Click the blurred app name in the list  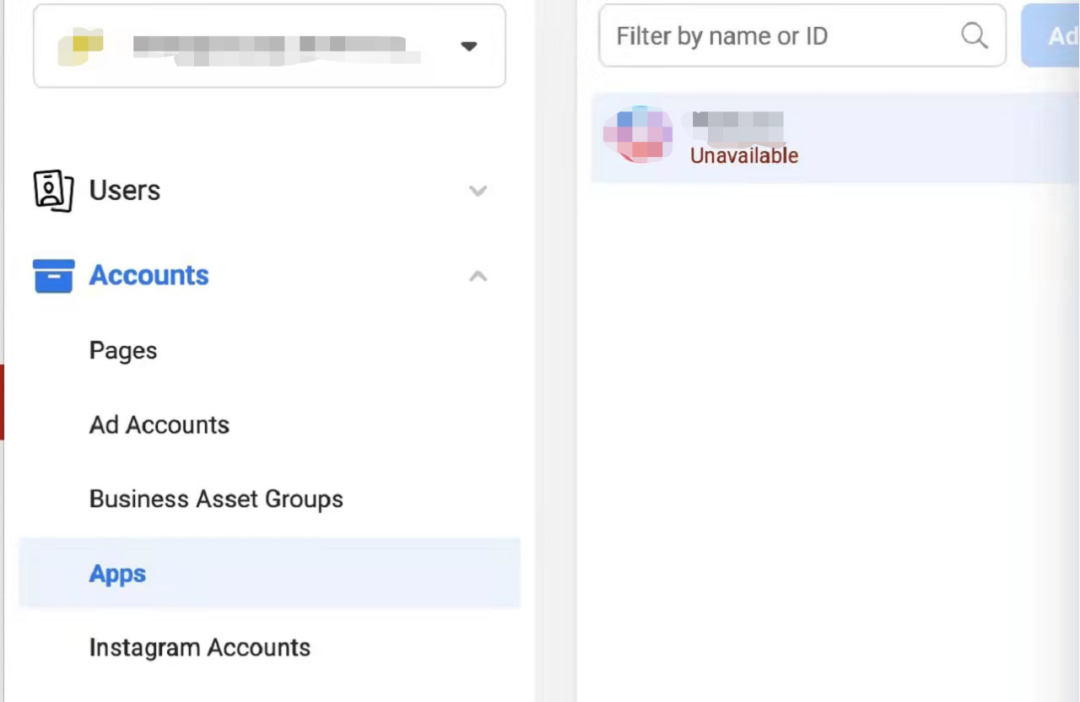pos(737,123)
